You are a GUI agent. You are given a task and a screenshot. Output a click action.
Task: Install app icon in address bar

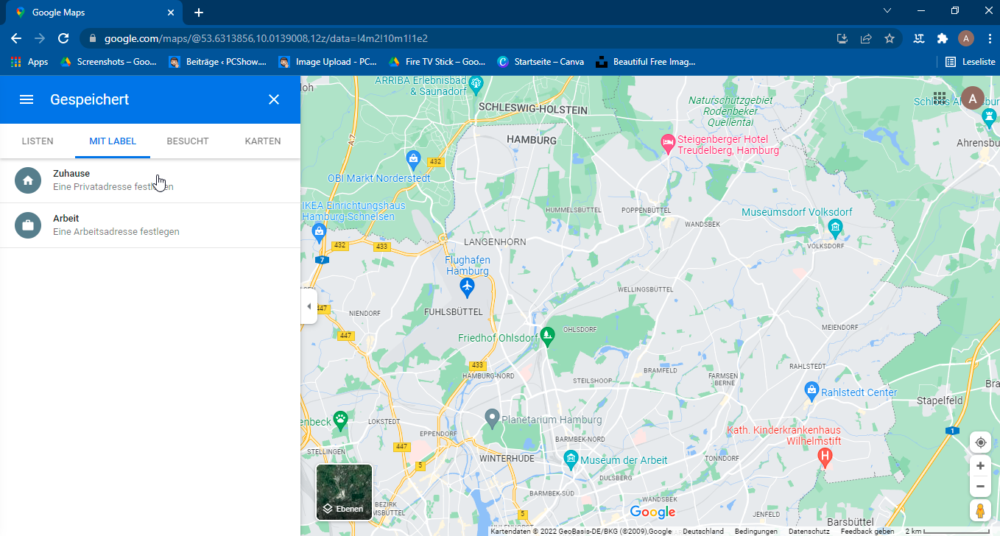(842, 38)
